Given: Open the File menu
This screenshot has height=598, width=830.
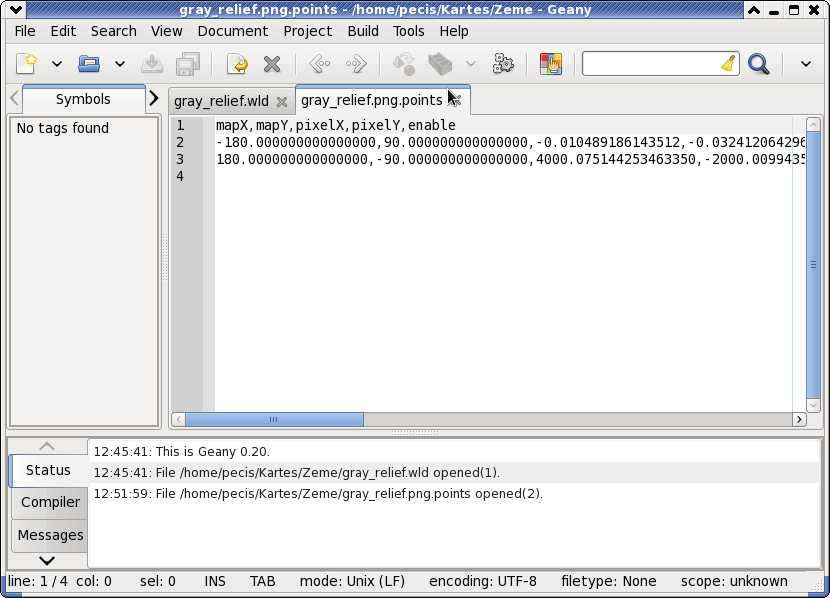Looking at the screenshot, I should tap(25, 31).
